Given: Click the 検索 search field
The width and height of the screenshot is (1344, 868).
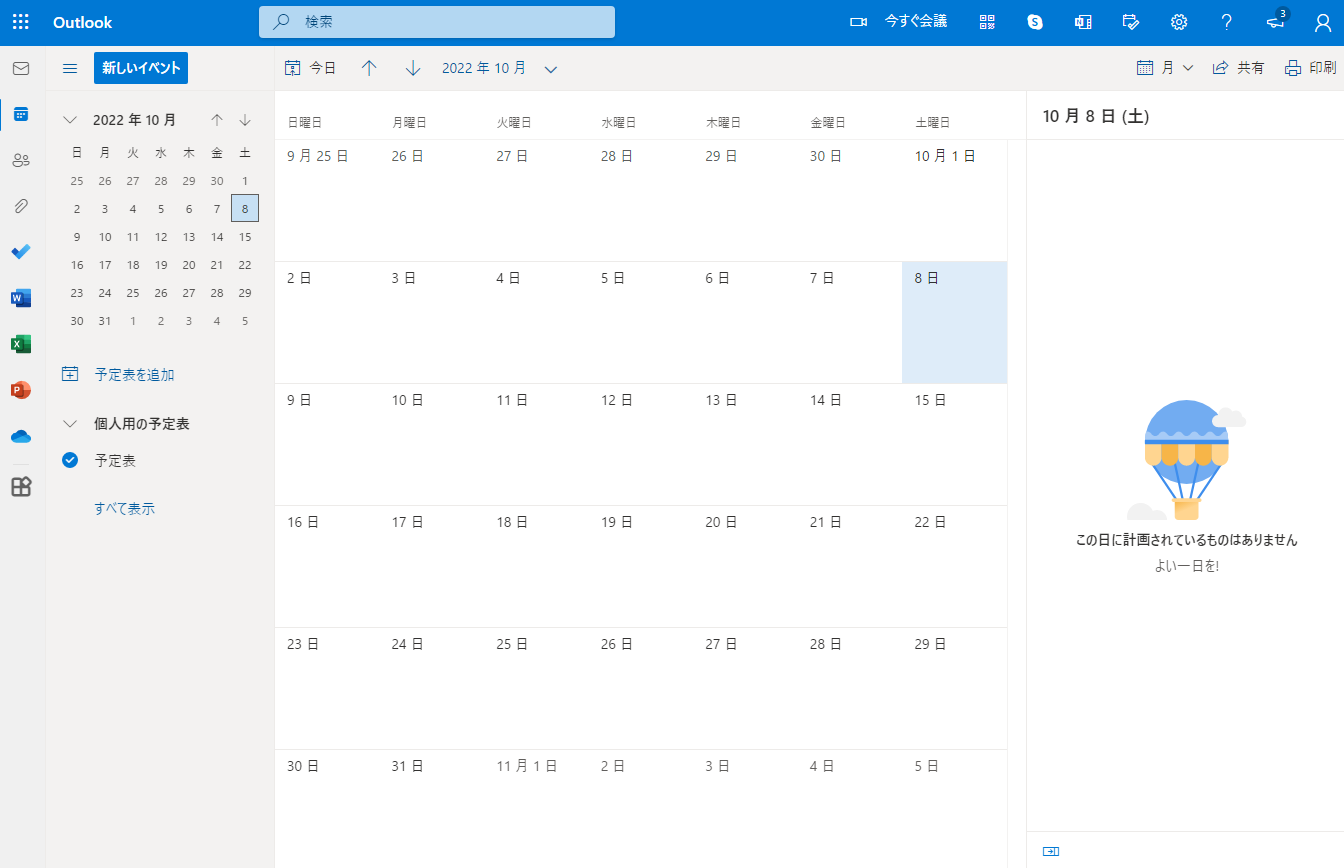Looking at the screenshot, I should click(437, 22).
